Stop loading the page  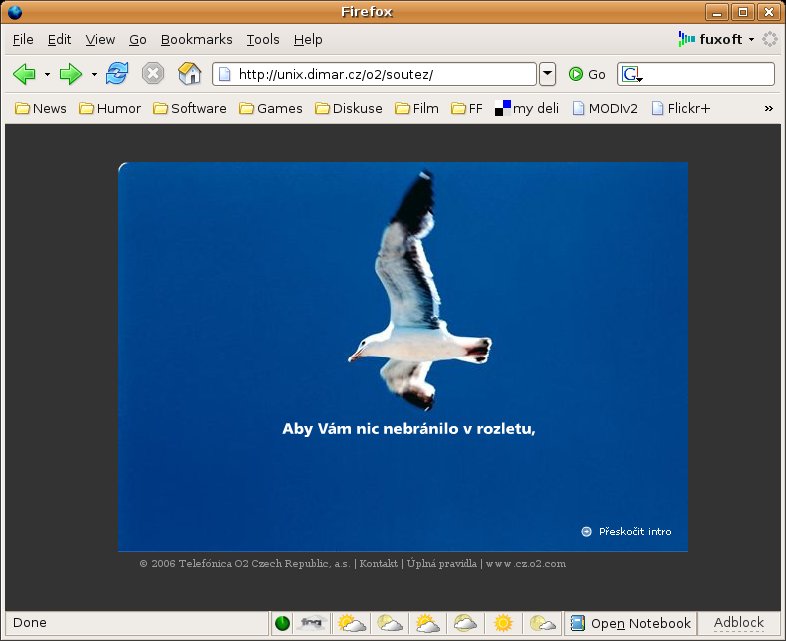(x=153, y=74)
